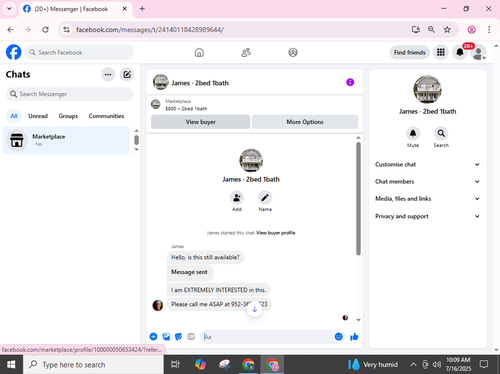The image size is (500, 374).
Task: Click the Search Messenger field
Action: click(x=70, y=94)
